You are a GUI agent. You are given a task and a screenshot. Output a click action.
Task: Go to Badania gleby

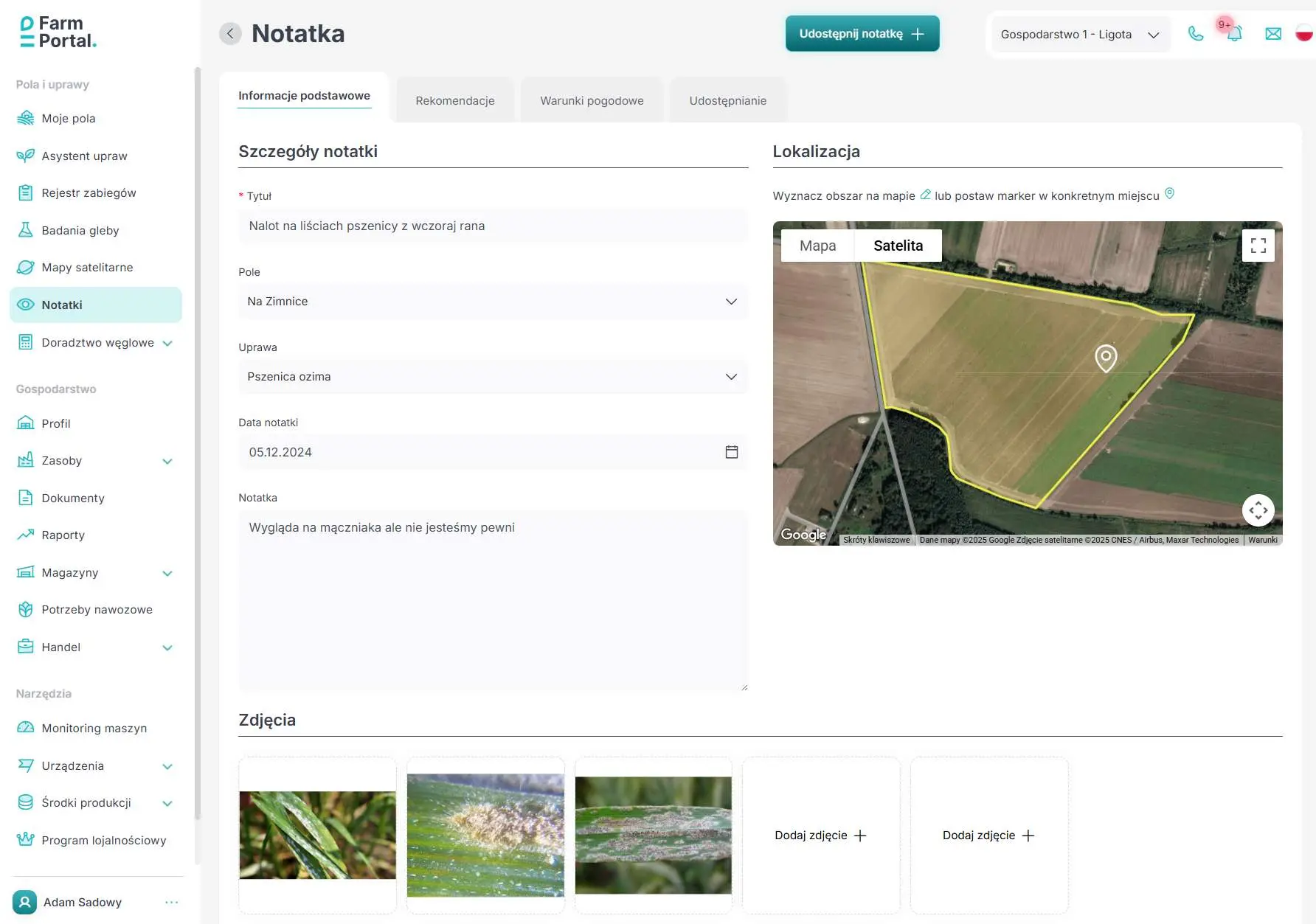(80, 230)
